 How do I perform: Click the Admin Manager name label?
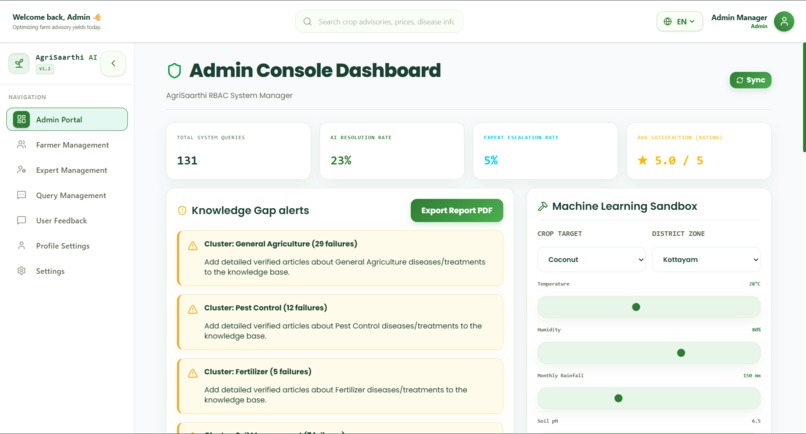point(739,17)
